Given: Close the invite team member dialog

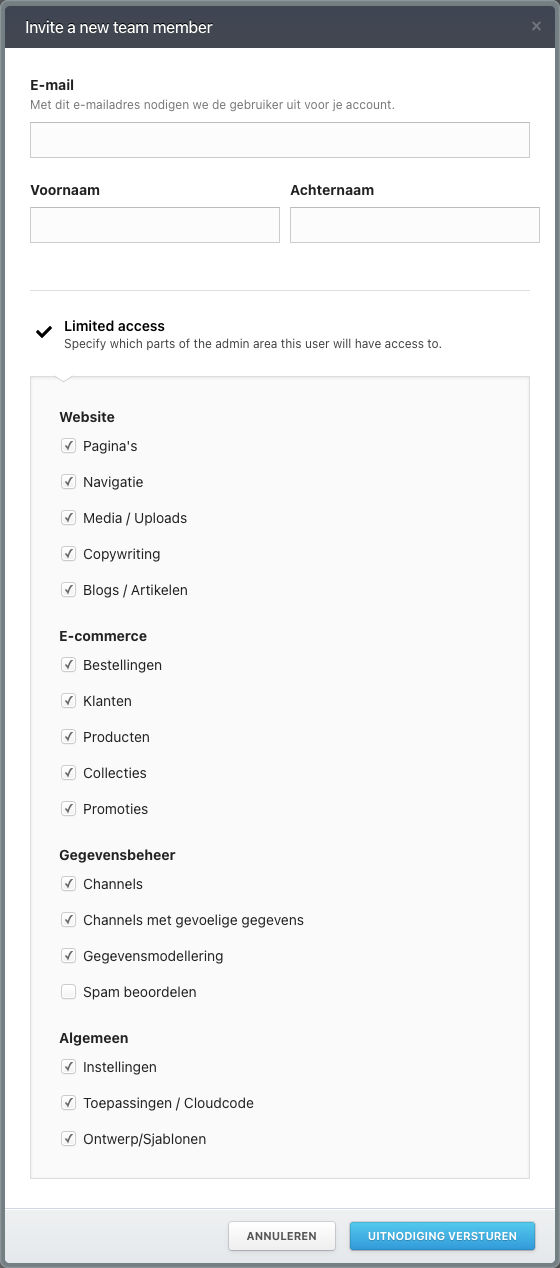Looking at the screenshot, I should click(x=536, y=27).
